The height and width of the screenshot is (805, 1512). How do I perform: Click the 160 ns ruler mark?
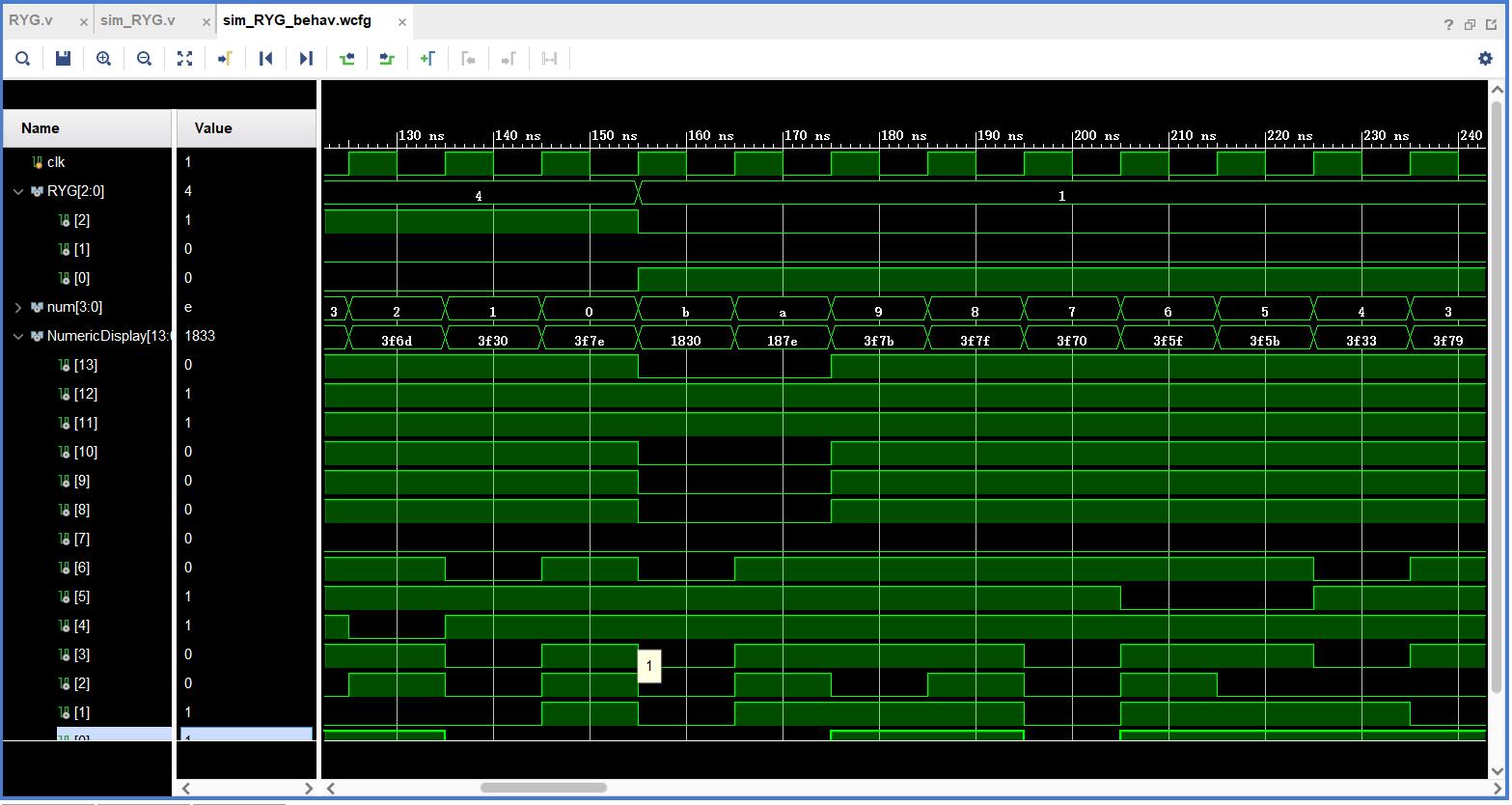(x=711, y=136)
